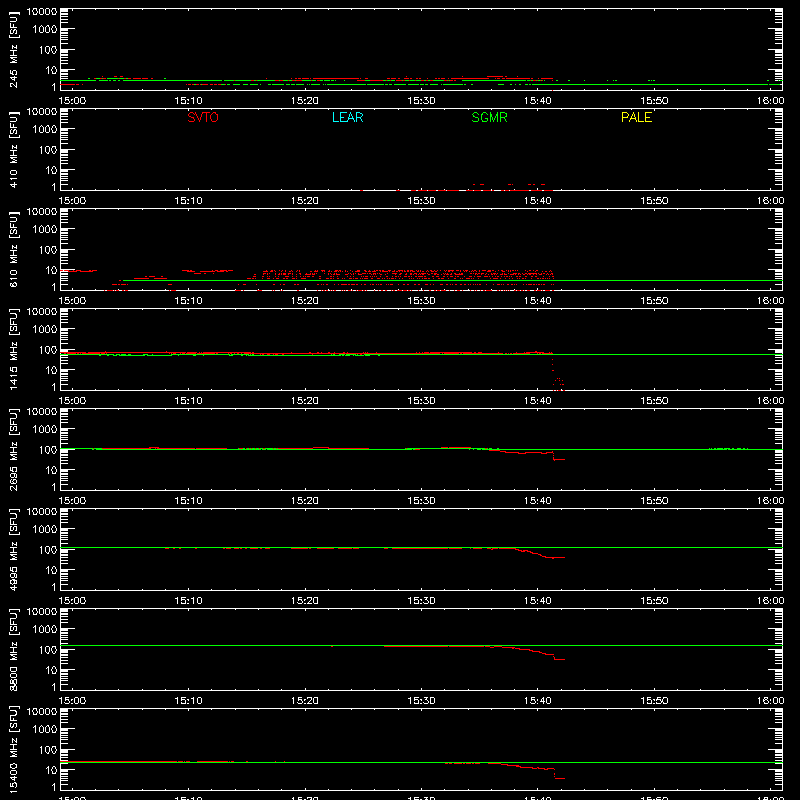Click the 15:20 label under the 610 MHz plot
The width and height of the screenshot is (800, 800).
click(x=305, y=301)
